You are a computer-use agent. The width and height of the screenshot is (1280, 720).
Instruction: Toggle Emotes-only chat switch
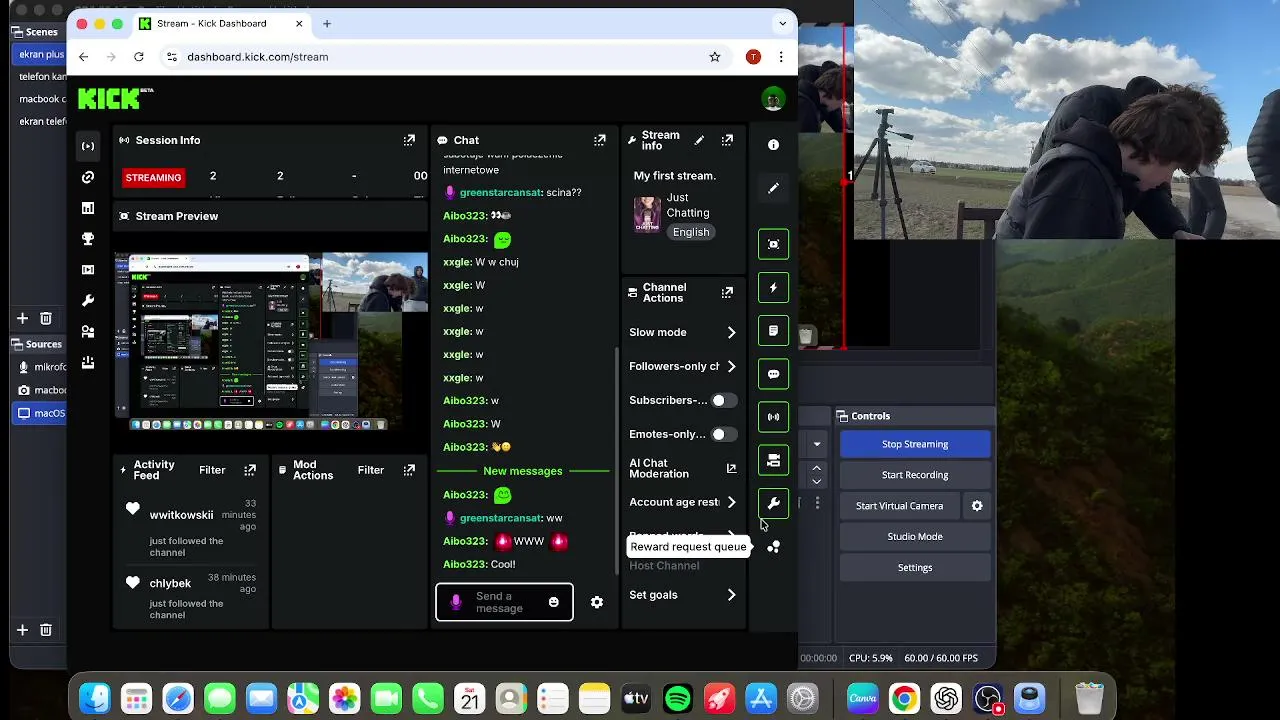click(723, 434)
